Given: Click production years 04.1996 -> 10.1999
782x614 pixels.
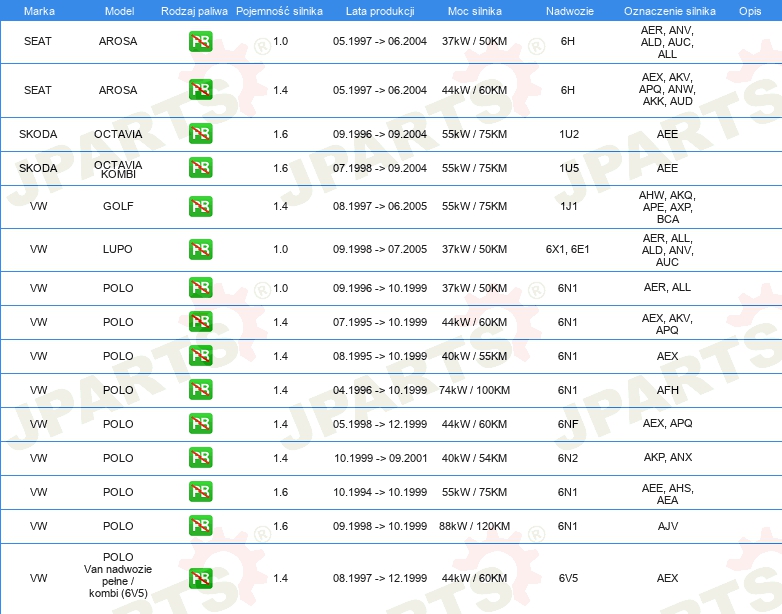Looking at the screenshot, I should pyautogui.click(x=380, y=390).
